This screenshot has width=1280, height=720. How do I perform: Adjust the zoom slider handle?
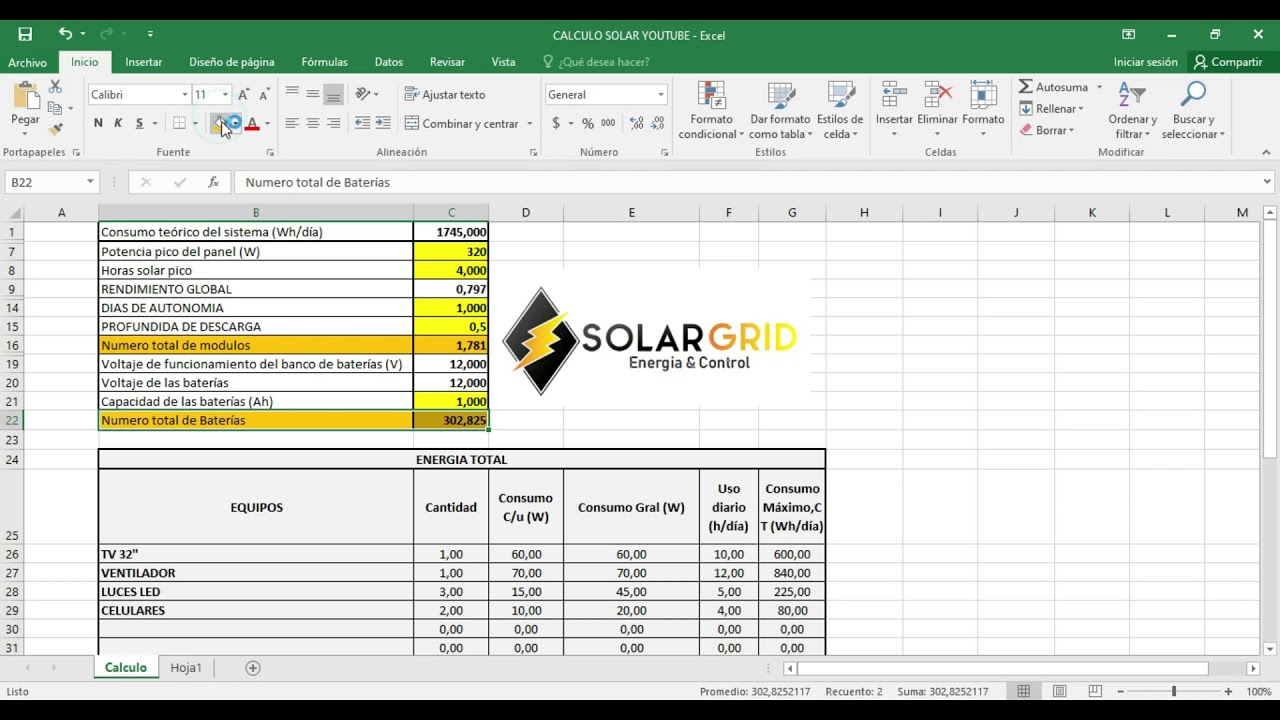pyautogui.click(x=1174, y=691)
